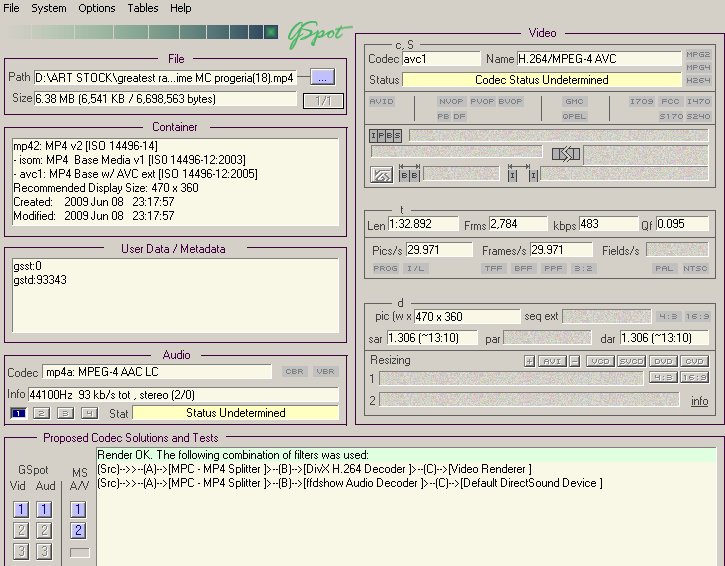Viewport: 725px width, 566px height.
Task: Click the QPEL indicator
Action: click(574, 116)
